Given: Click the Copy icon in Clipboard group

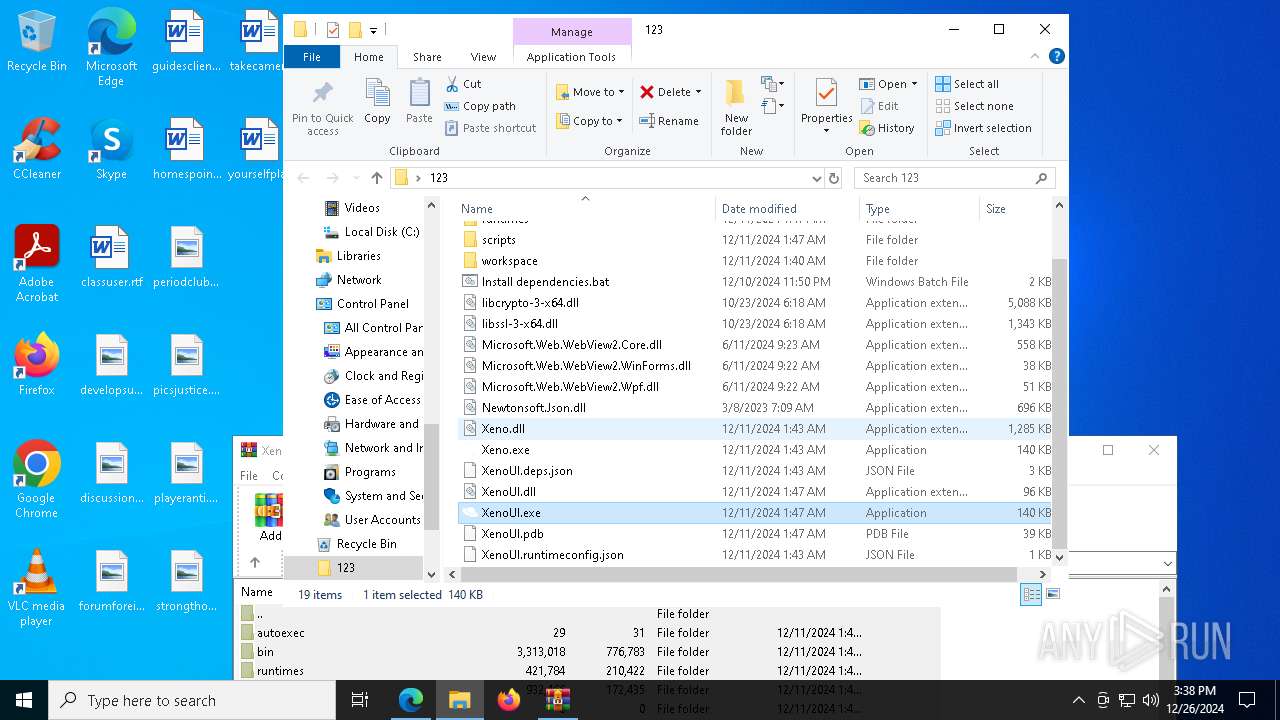Looking at the screenshot, I should (x=377, y=101).
